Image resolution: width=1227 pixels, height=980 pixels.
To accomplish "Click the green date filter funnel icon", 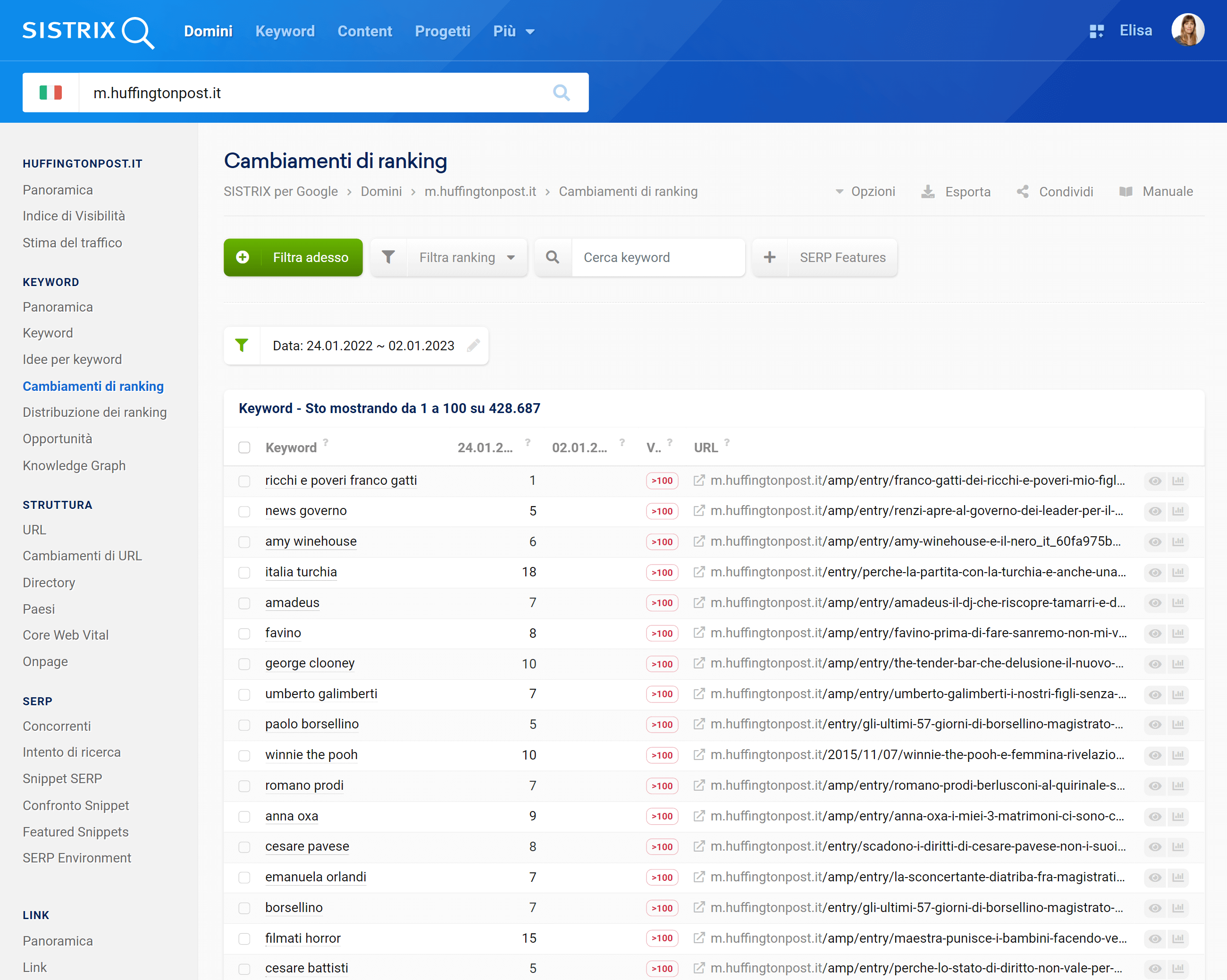I will click(241, 345).
